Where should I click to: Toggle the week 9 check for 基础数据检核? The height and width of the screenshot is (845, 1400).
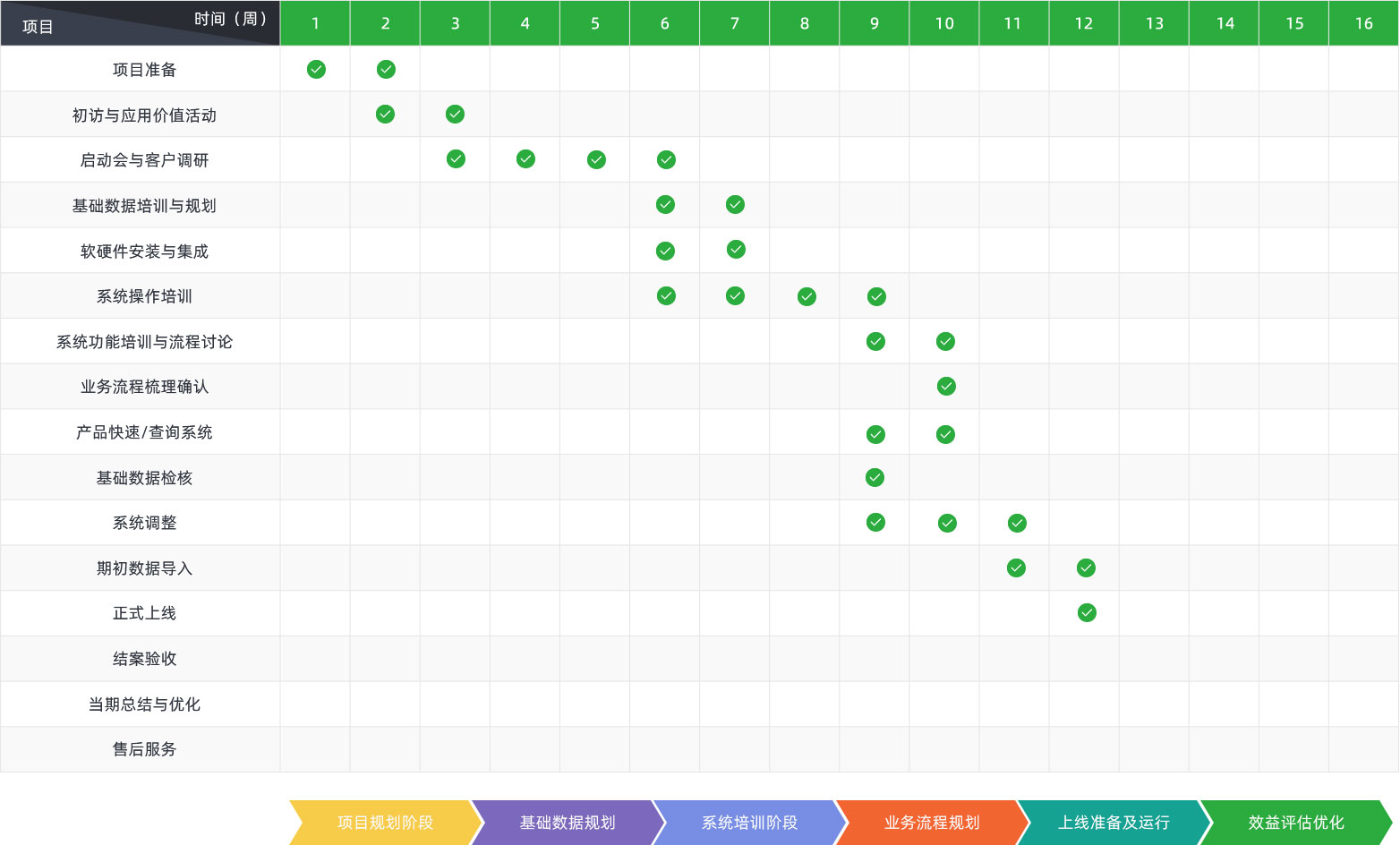(x=875, y=478)
